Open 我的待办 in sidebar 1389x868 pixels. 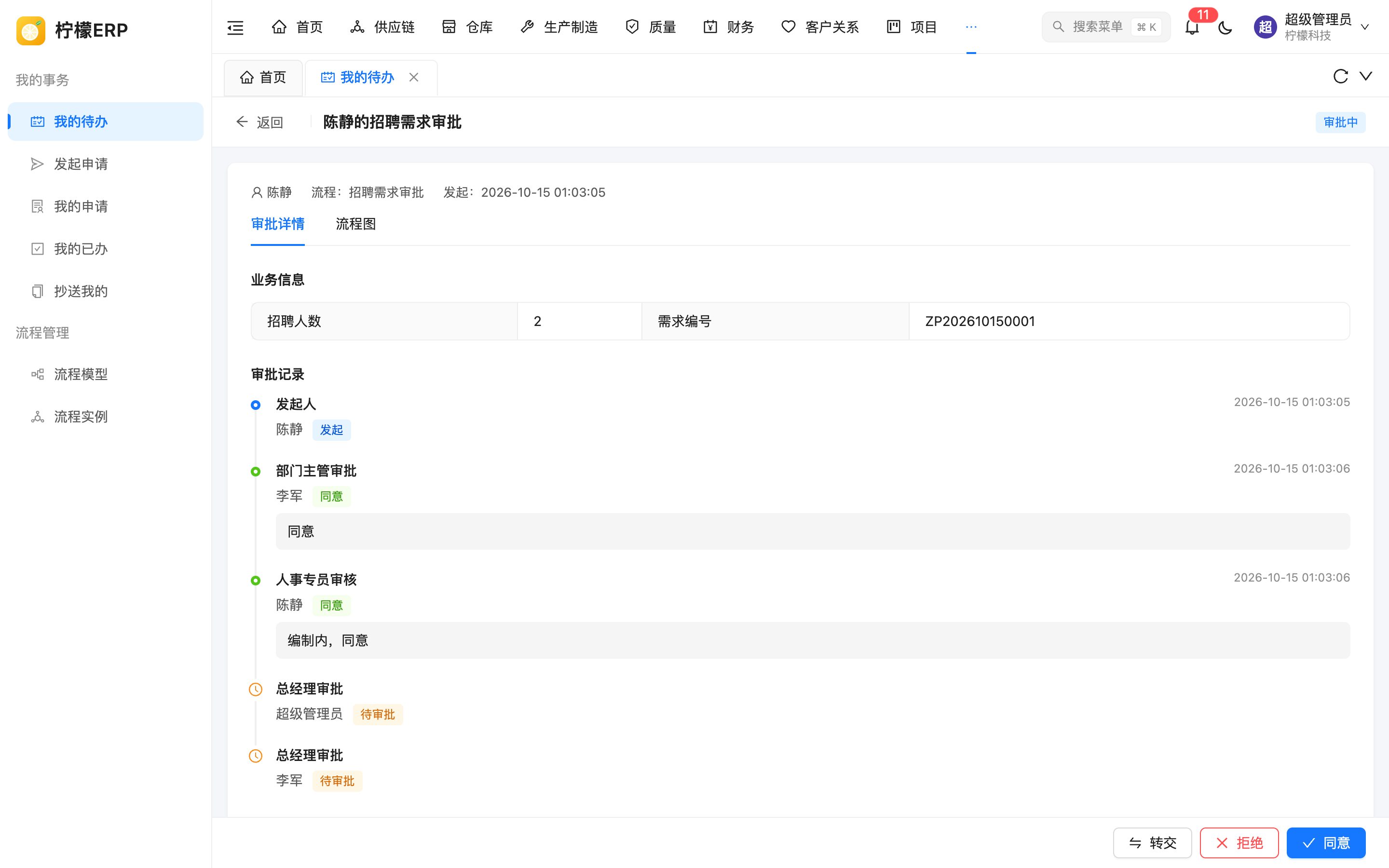tap(106, 122)
